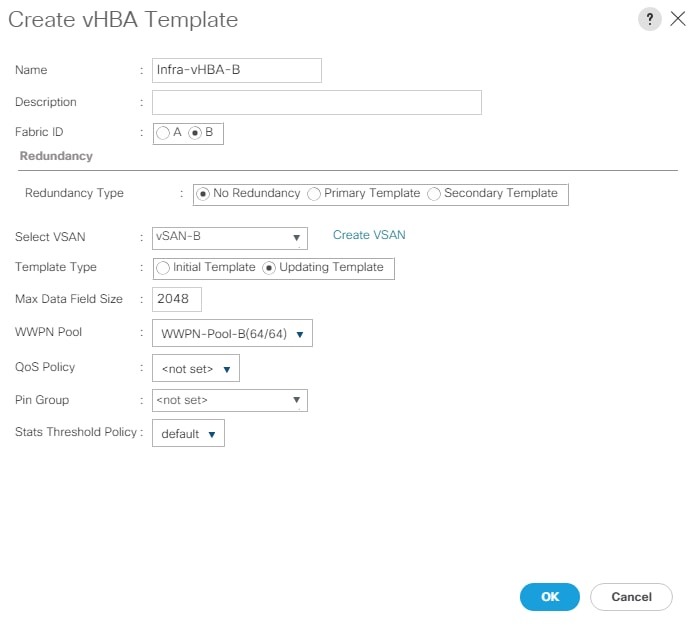Focus the Description input field
Image resolution: width=698 pixels, height=631 pixels.
coord(317,102)
